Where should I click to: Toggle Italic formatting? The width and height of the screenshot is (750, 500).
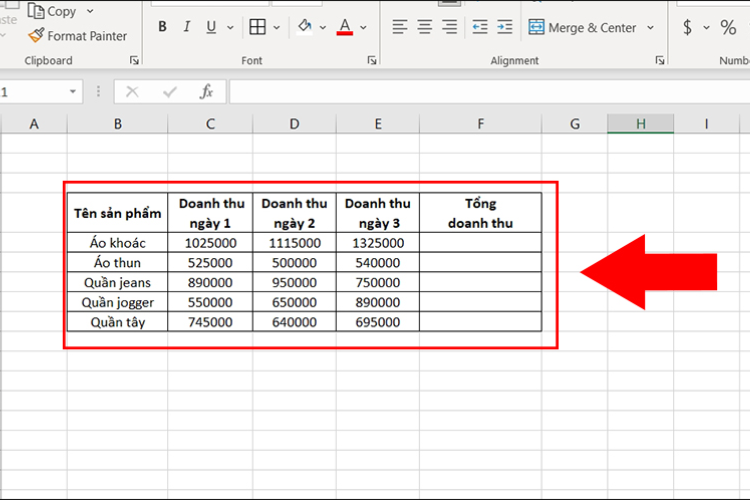tap(187, 27)
